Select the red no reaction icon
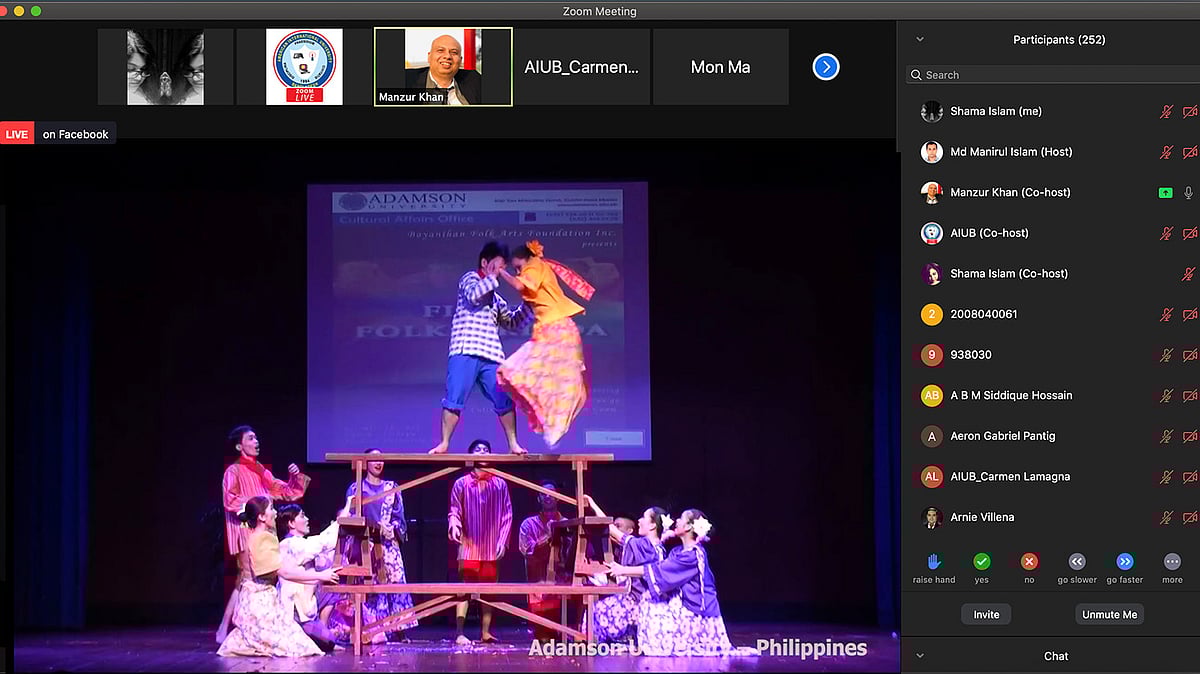 (x=1029, y=562)
